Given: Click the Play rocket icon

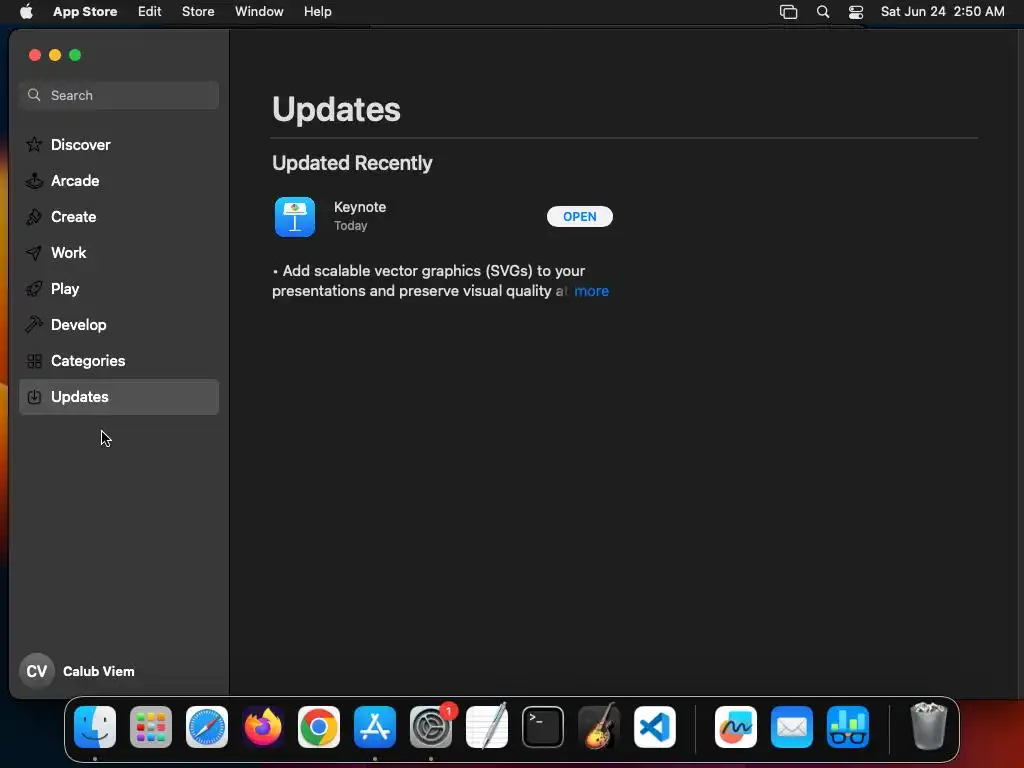Looking at the screenshot, I should (34, 289).
